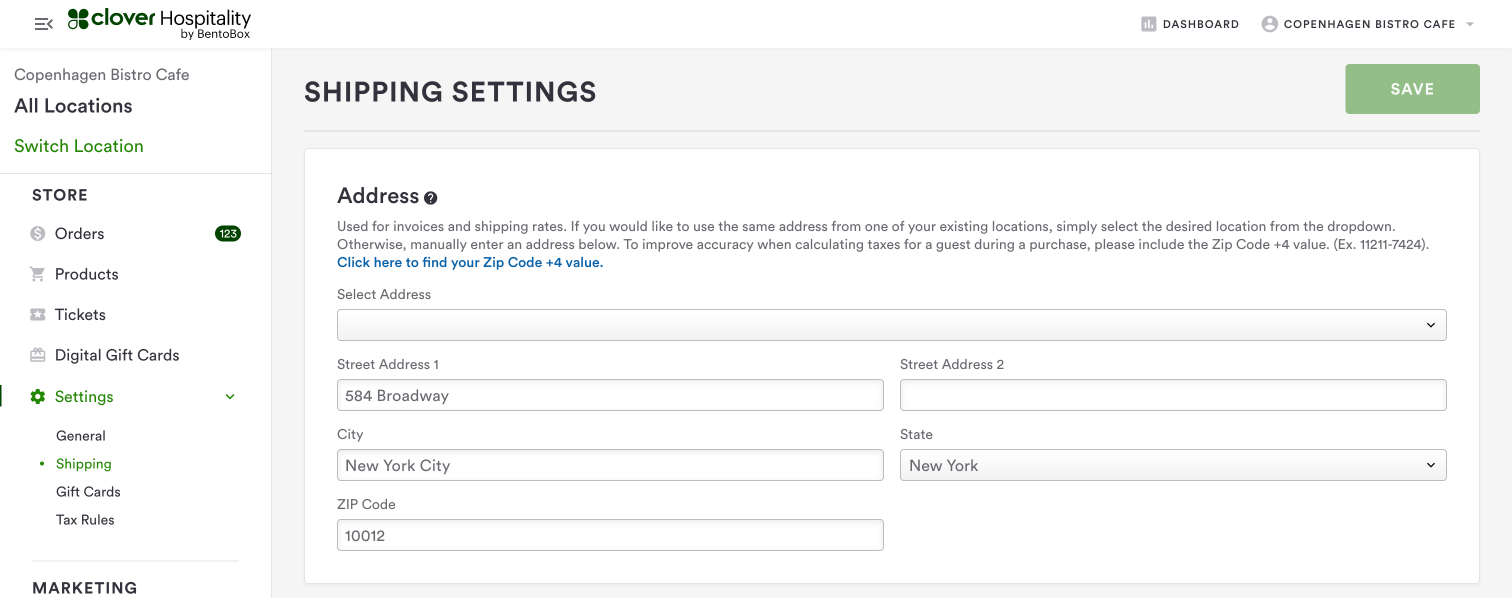Viewport: 1512px width, 598px height.
Task: Go to General settings
Action: 81,436
